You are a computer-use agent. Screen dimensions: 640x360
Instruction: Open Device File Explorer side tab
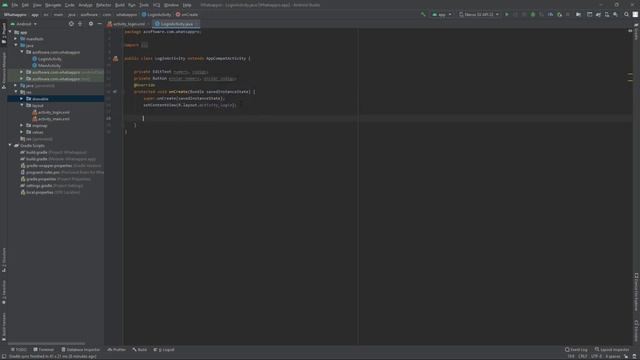tap(636, 292)
